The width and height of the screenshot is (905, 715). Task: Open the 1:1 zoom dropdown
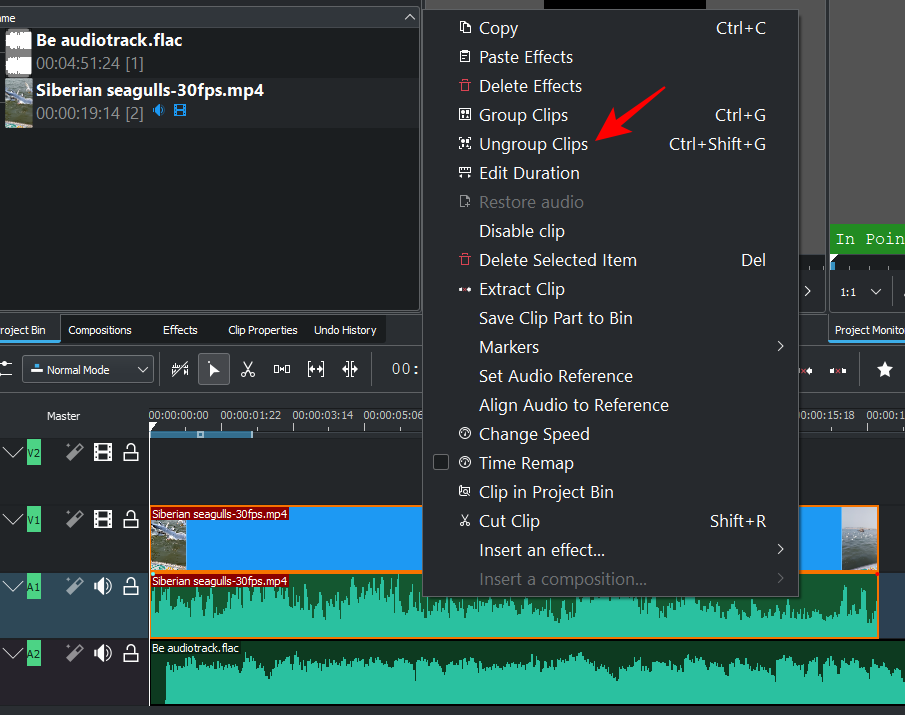[861, 292]
